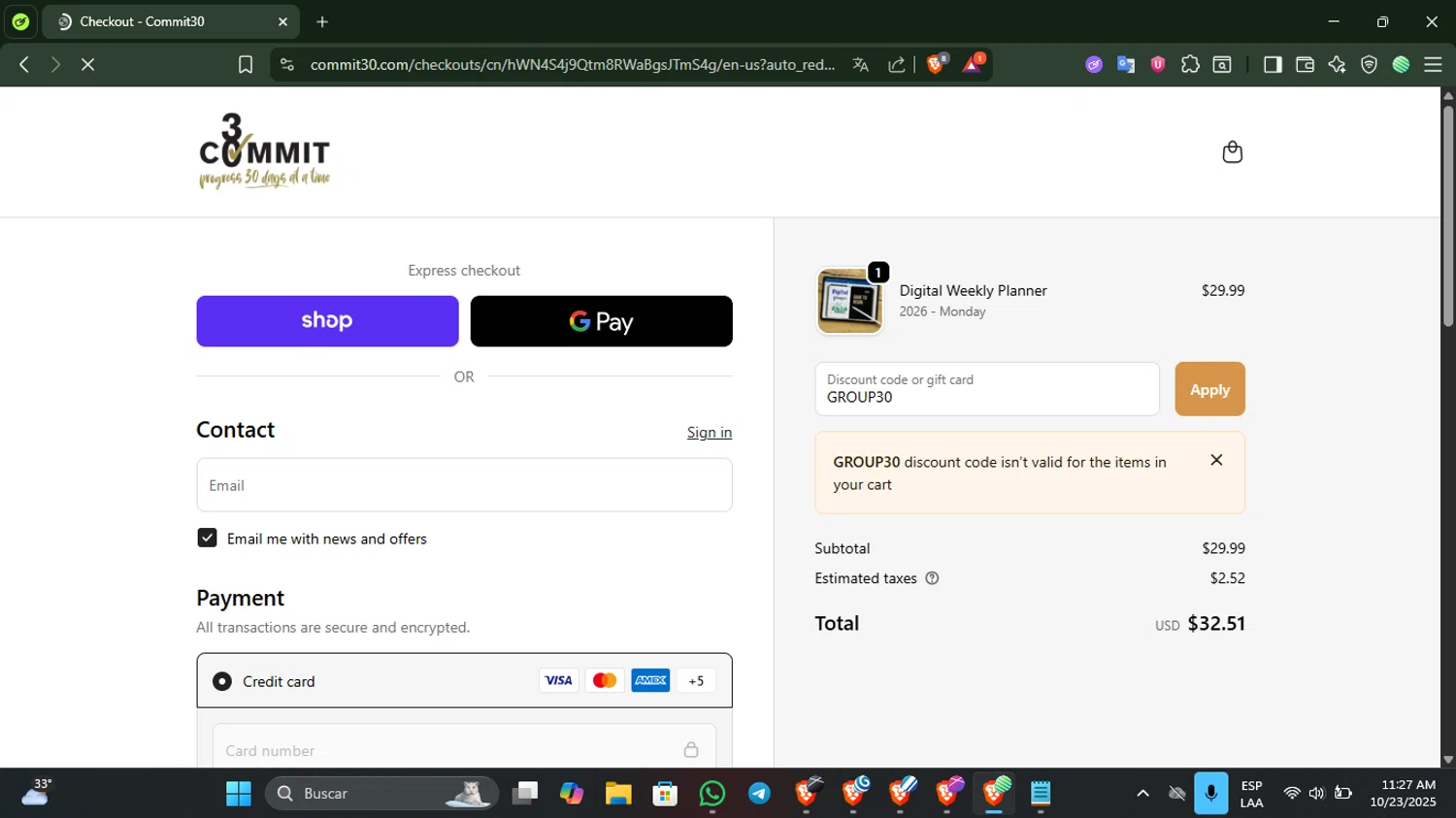Screen dimensions: 1456x818
Task: Close the Checkout - Commit30 tab
Action: coord(282,21)
